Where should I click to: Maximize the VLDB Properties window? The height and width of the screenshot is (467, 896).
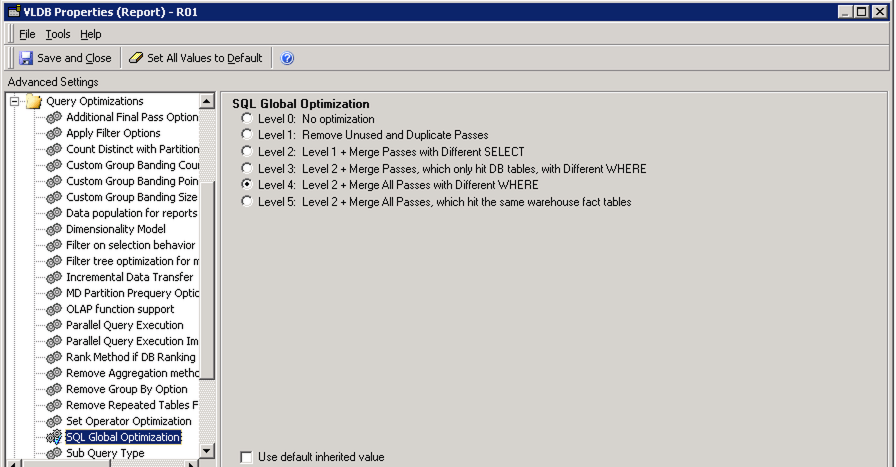(862, 11)
